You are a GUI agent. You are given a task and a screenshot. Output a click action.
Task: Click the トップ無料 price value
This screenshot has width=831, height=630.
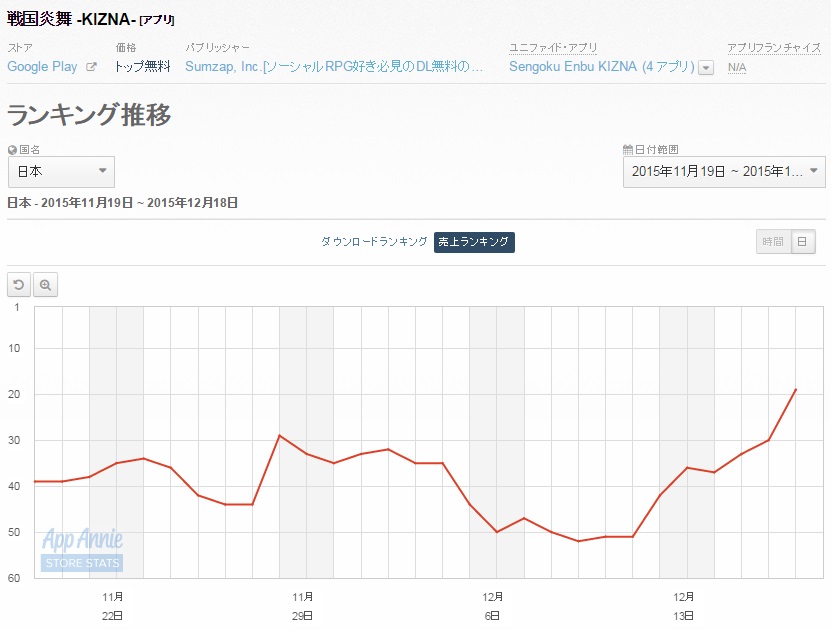click(143, 67)
